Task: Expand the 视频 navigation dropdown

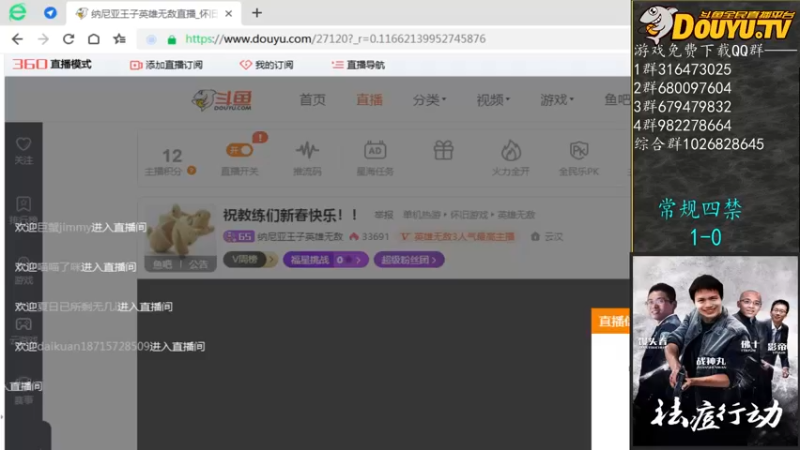Action: tap(493, 100)
